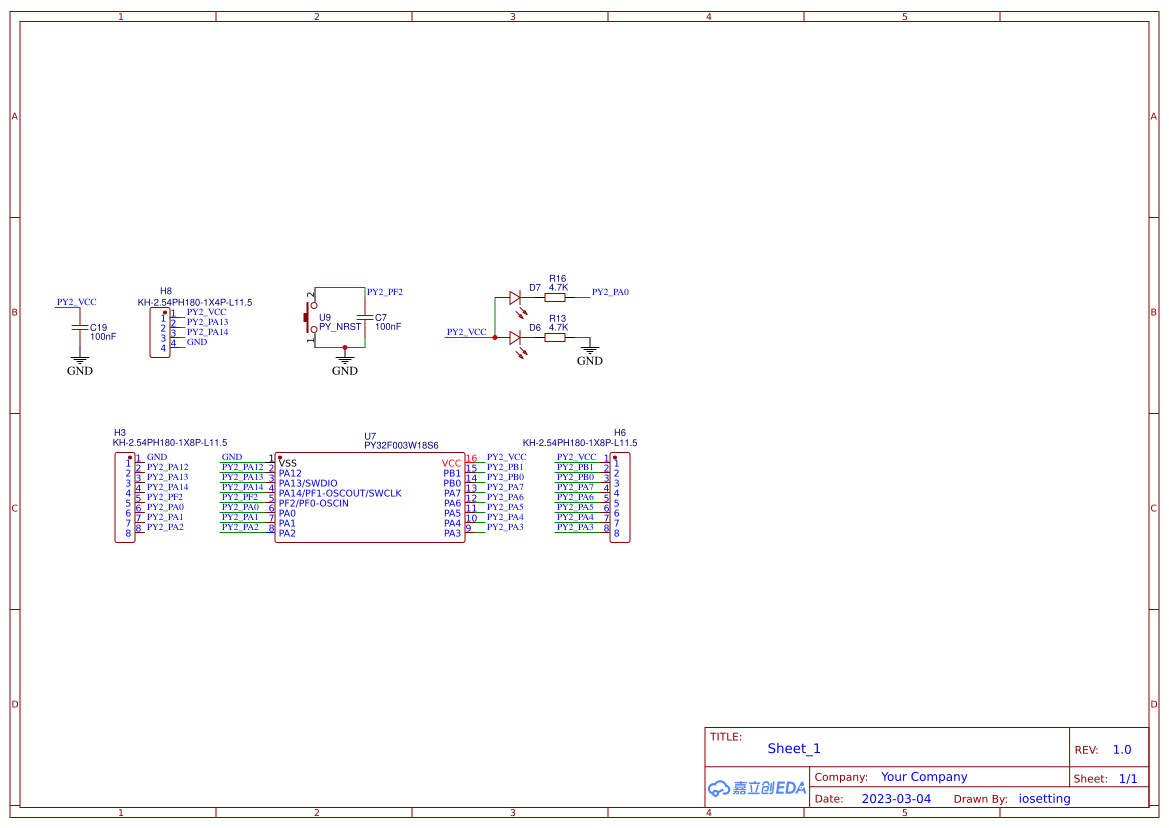Select the R13 resistor symbol
Viewport: 1169px width, 828px height.
coord(555,338)
